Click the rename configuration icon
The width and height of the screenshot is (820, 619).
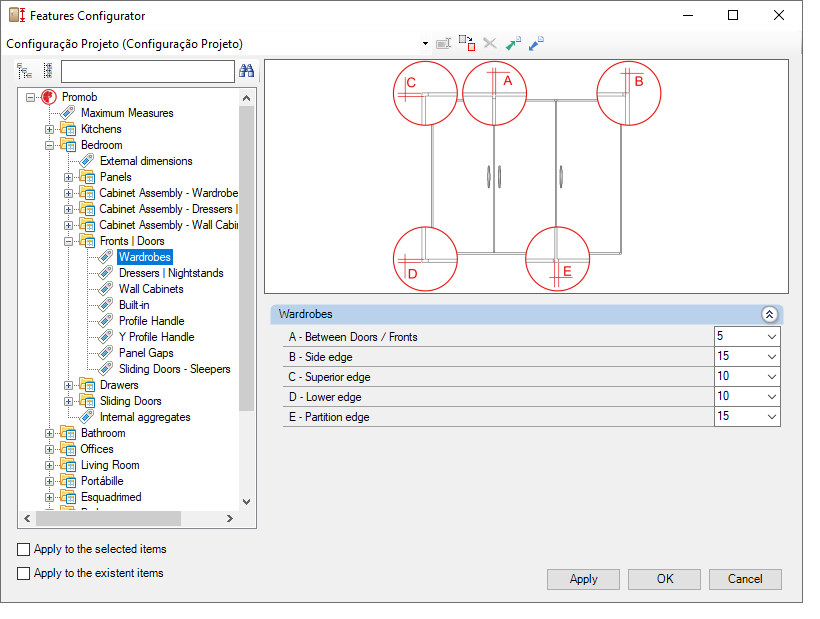pyautogui.click(x=443, y=43)
